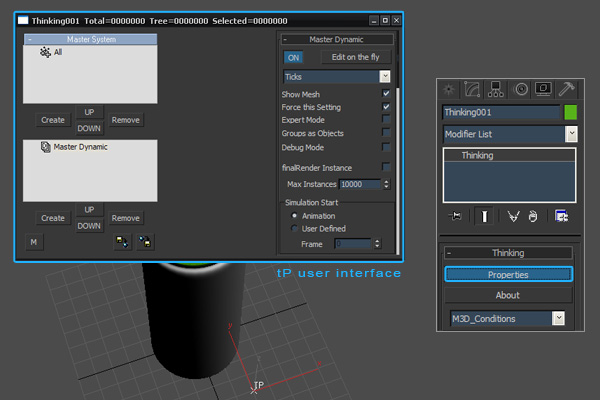Viewport: 600px width, 400px height.
Task: Click the About button
Action: [x=508, y=295]
